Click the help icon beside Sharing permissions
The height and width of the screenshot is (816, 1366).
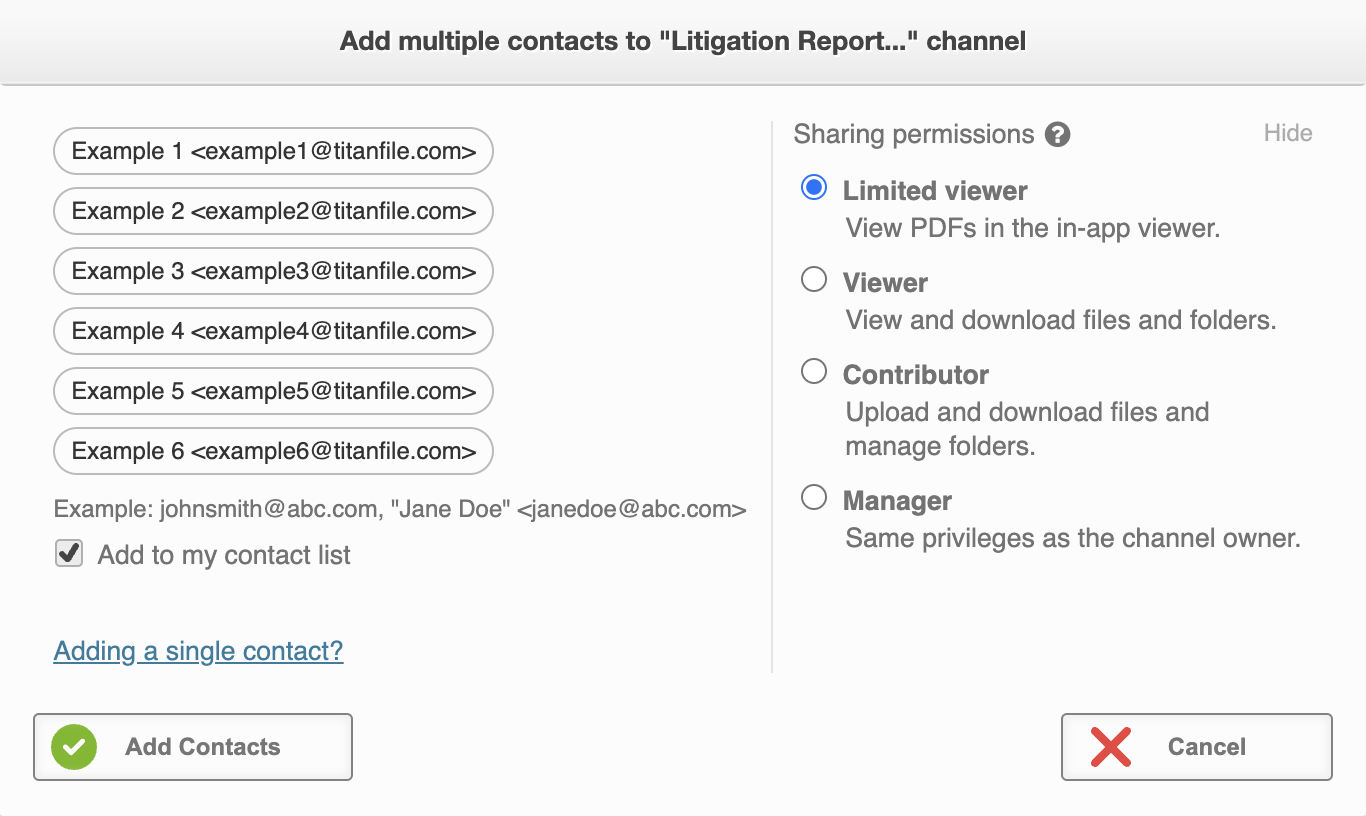coord(1059,133)
